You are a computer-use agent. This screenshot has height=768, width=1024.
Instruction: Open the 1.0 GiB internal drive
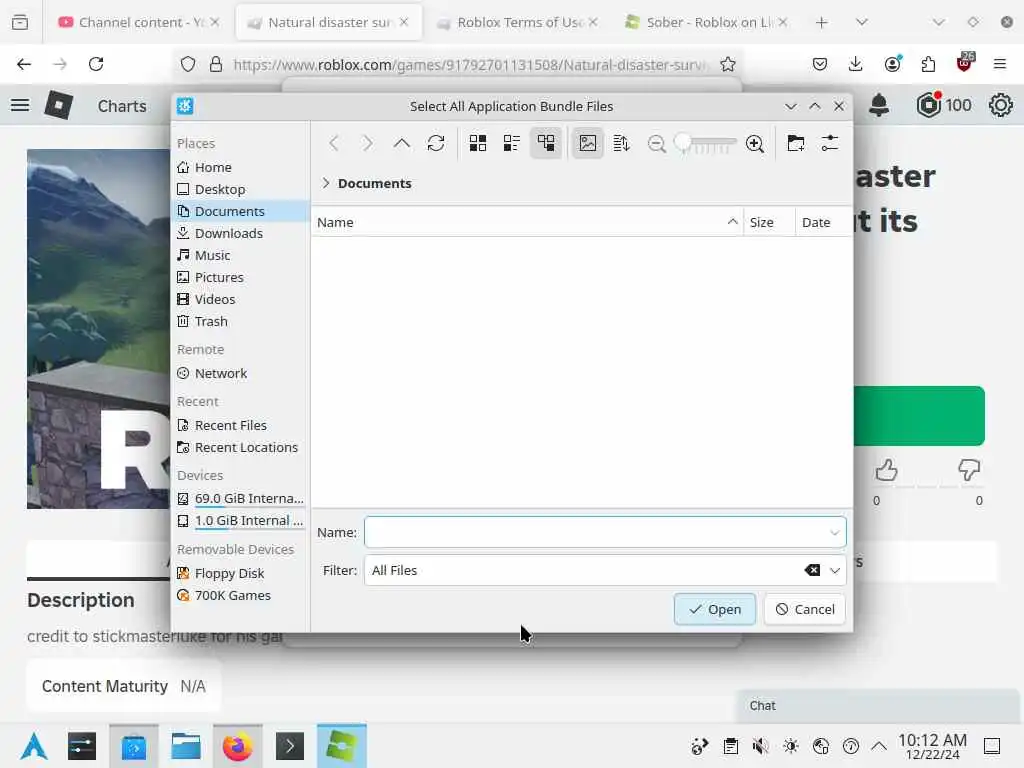(x=240, y=521)
